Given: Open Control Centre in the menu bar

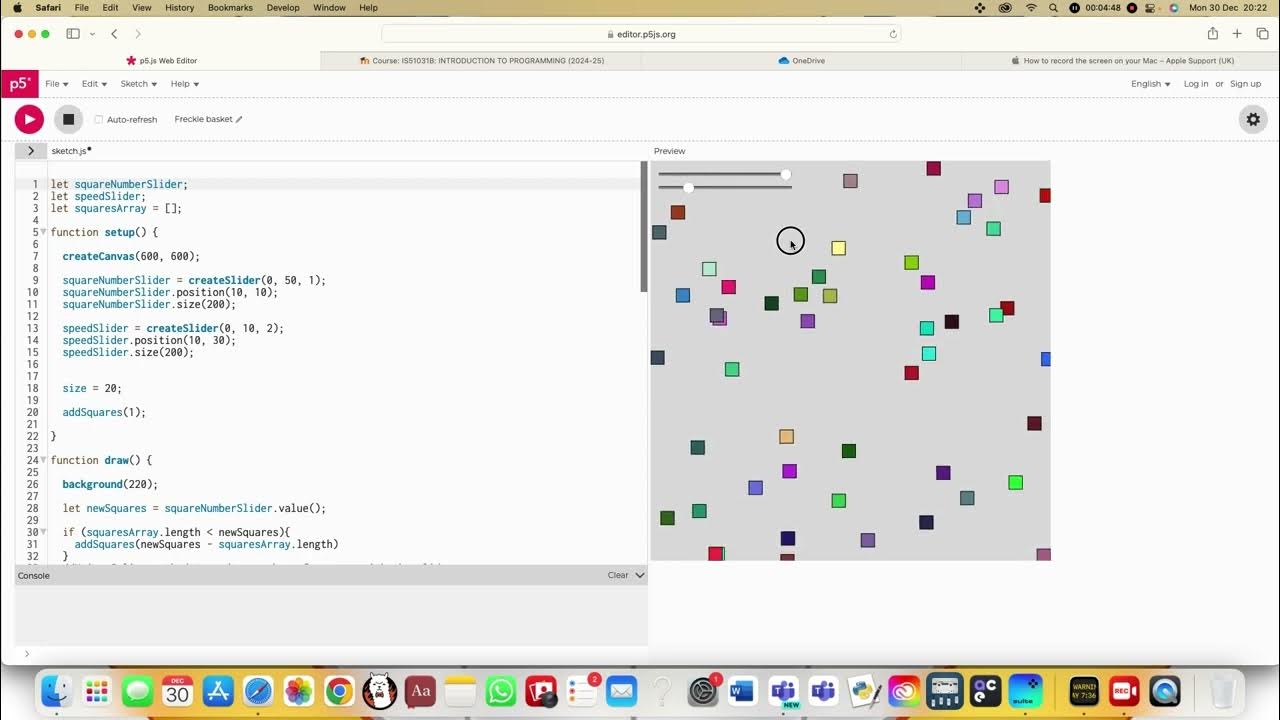Looking at the screenshot, I should [1152, 7].
